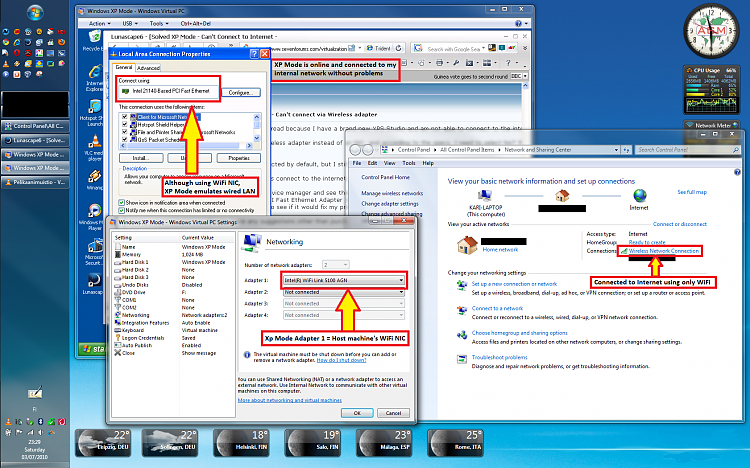750x468 pixels.
Task: Switch to Advanced tab in Connection Properties
Action: click(148, 68)
